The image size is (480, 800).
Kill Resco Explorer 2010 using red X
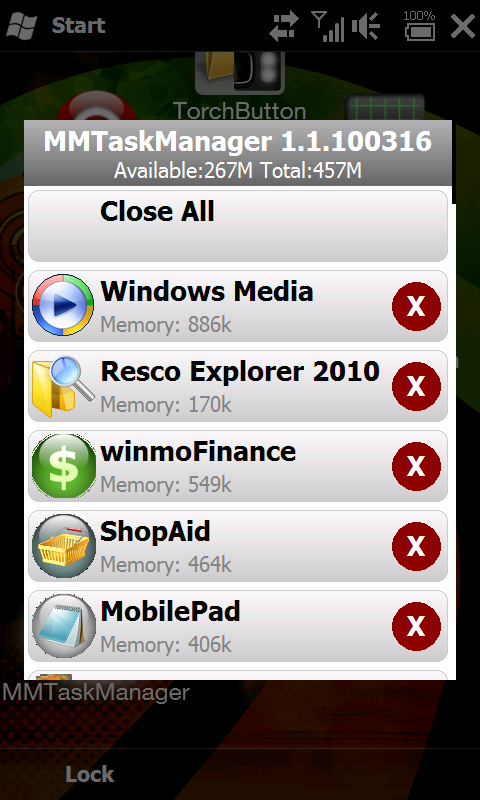pyautogui.click(x=416, y=387)
